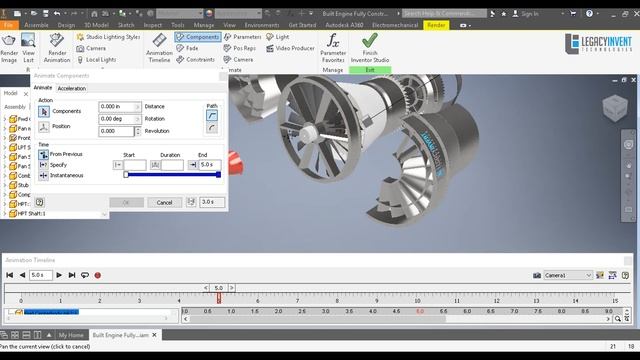Open Local Lights tool
Screen dimensions: 640x360
96,60
